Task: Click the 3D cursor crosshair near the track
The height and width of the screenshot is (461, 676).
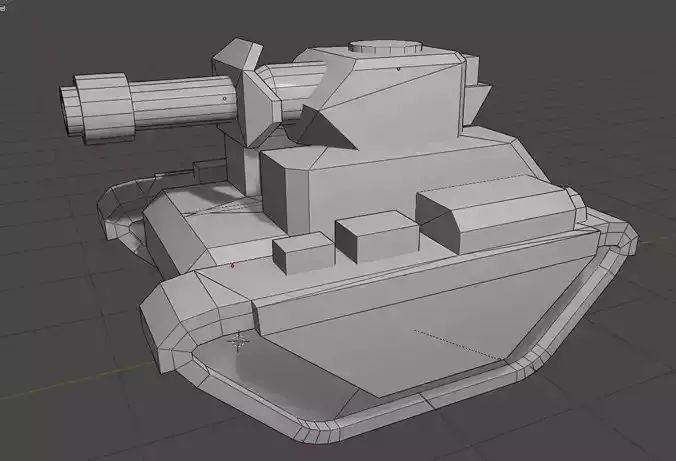Action: click(238, 342)
